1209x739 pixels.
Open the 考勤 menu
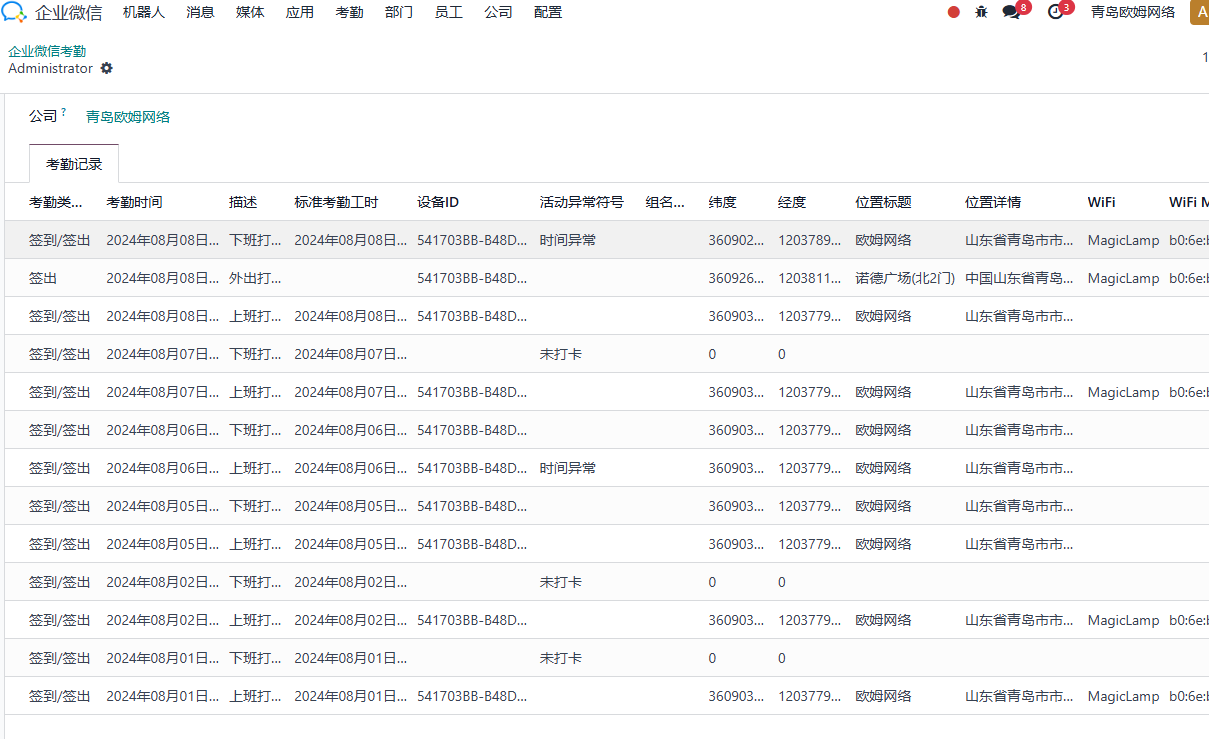tap(349, 12)
